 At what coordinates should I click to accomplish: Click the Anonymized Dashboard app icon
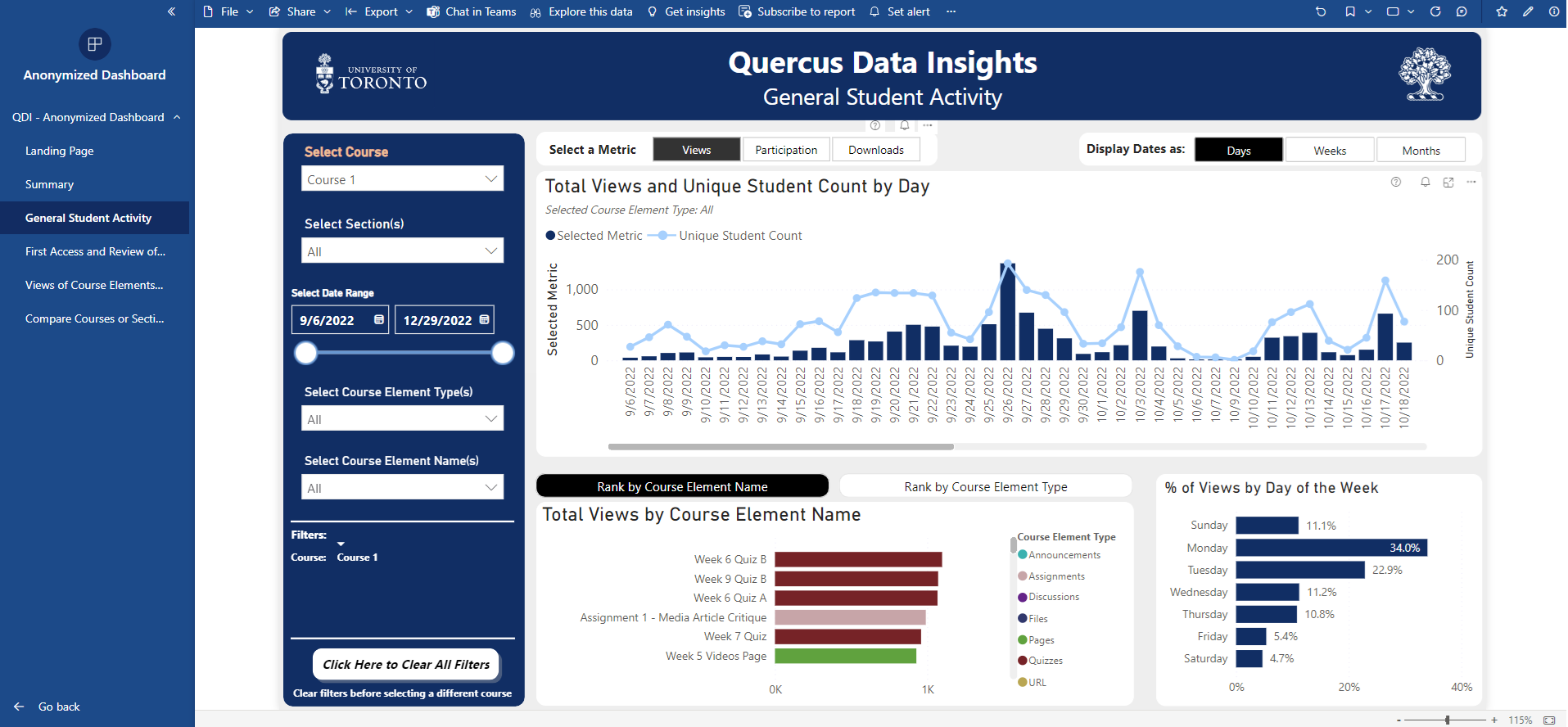click(x=95, y=44)
